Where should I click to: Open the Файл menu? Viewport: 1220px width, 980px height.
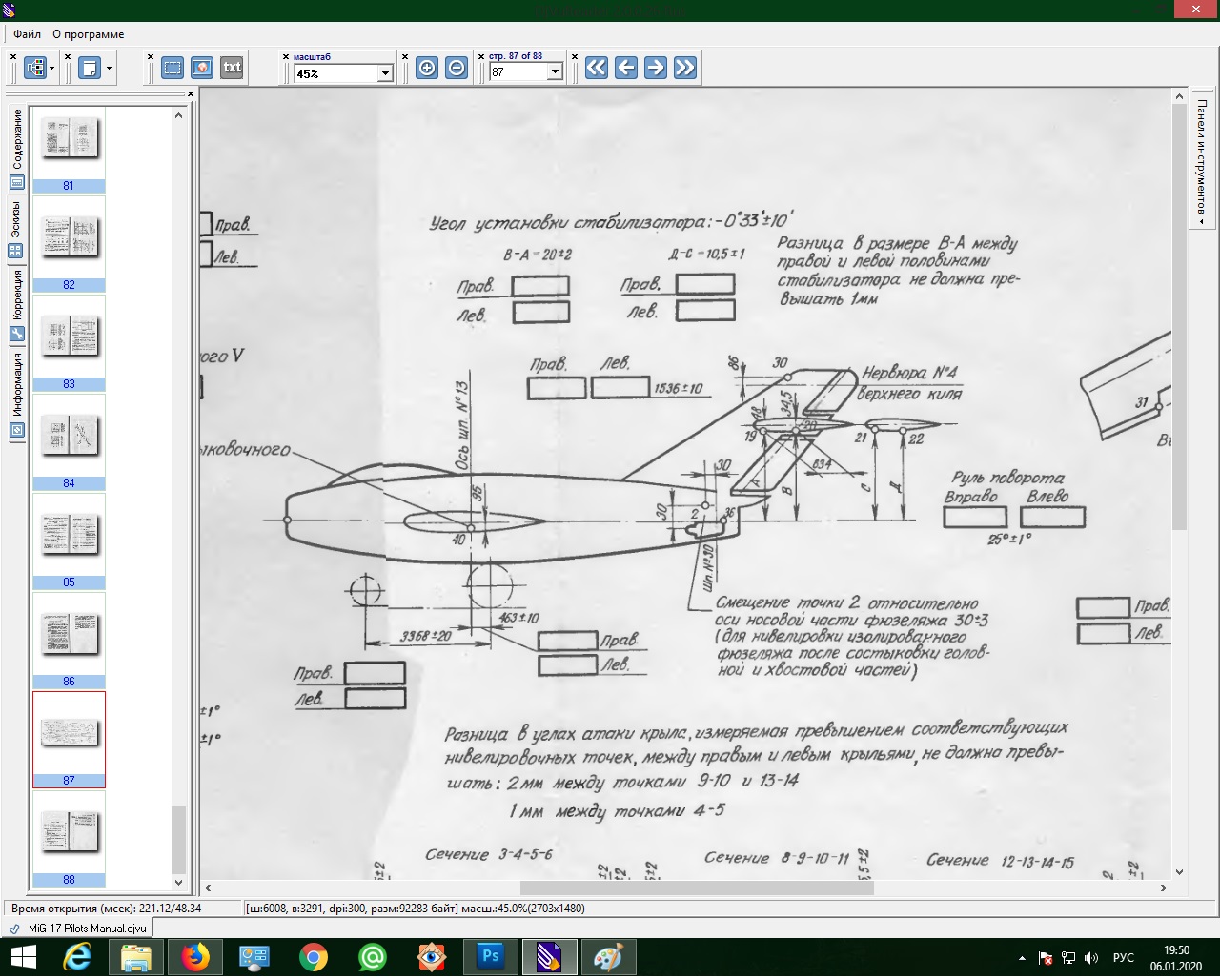pyautogui.click(x=27, y=34)
